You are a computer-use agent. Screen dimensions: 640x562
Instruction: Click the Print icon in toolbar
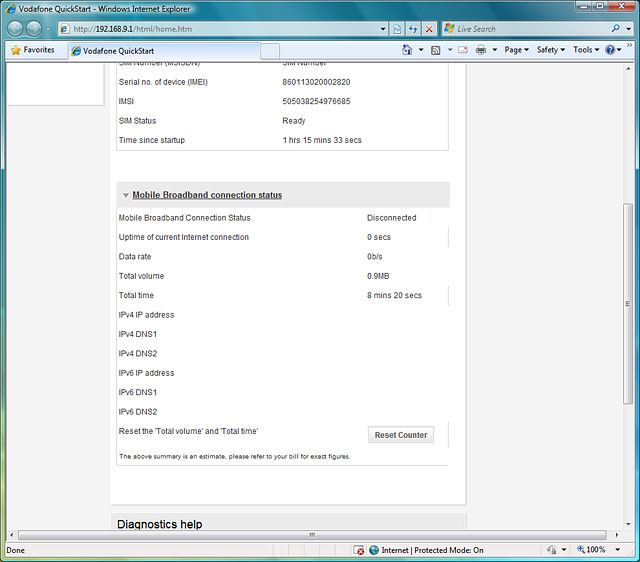tap(481, 50)
